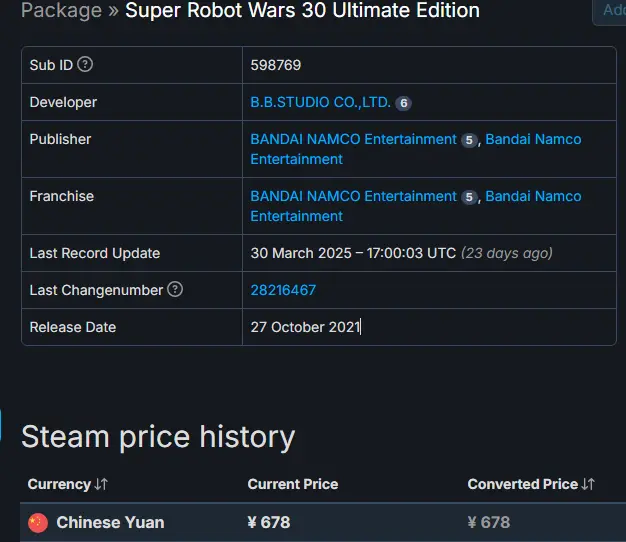
Task: Select the China flag icon
Action: 38,522
